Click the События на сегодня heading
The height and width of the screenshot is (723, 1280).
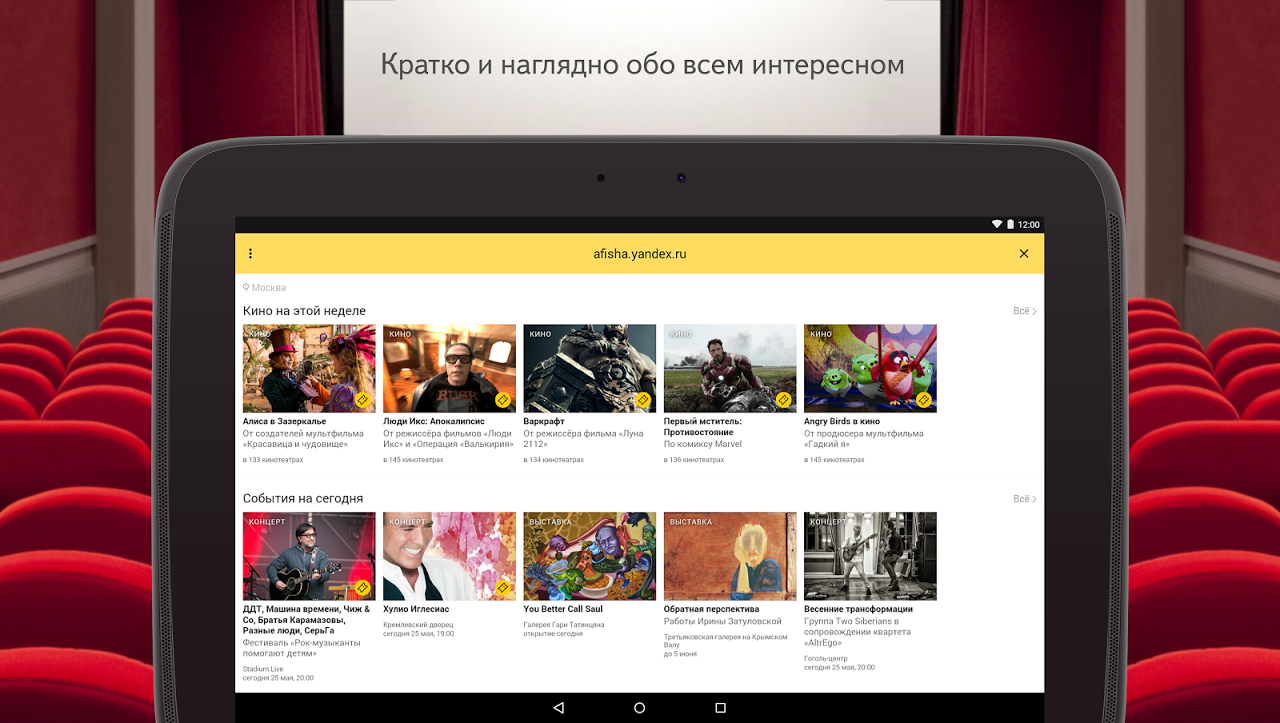[x=303, y=498]
